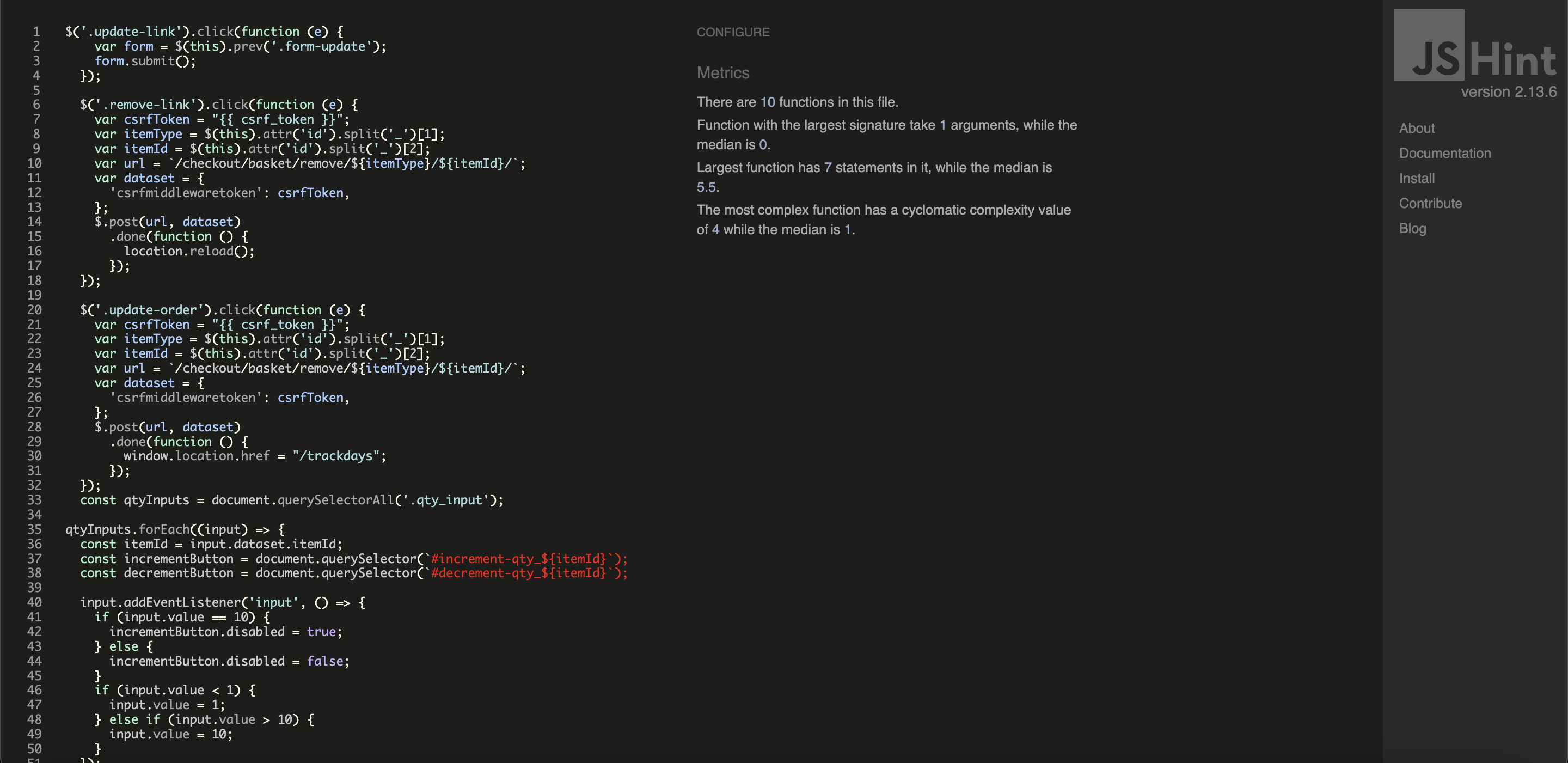Click the "if (input.value == 10)" line
The height and width of the screenshot is (763, 1568).
pyautogui.click(x=182, y=617)
